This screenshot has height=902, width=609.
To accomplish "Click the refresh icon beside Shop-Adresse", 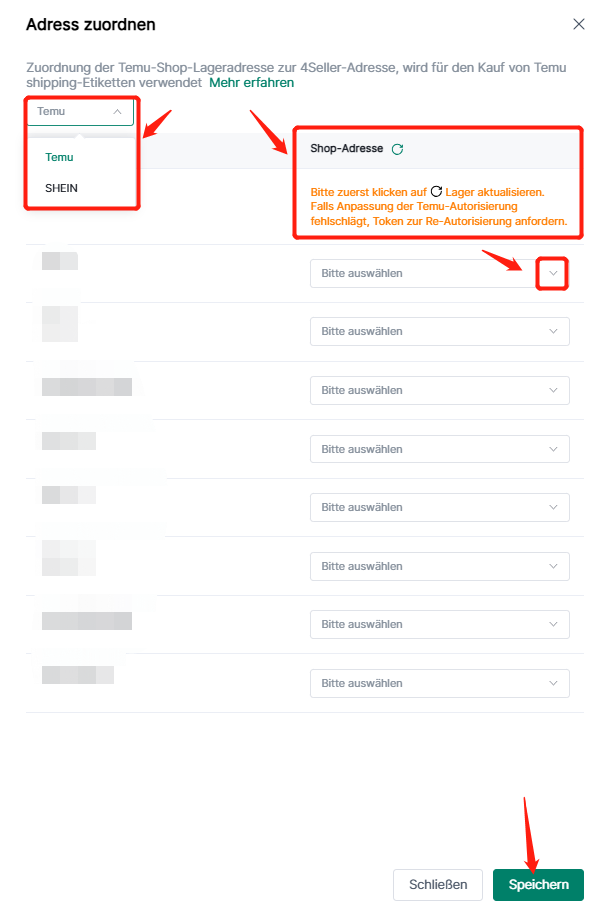I will [x=397, y=149].
